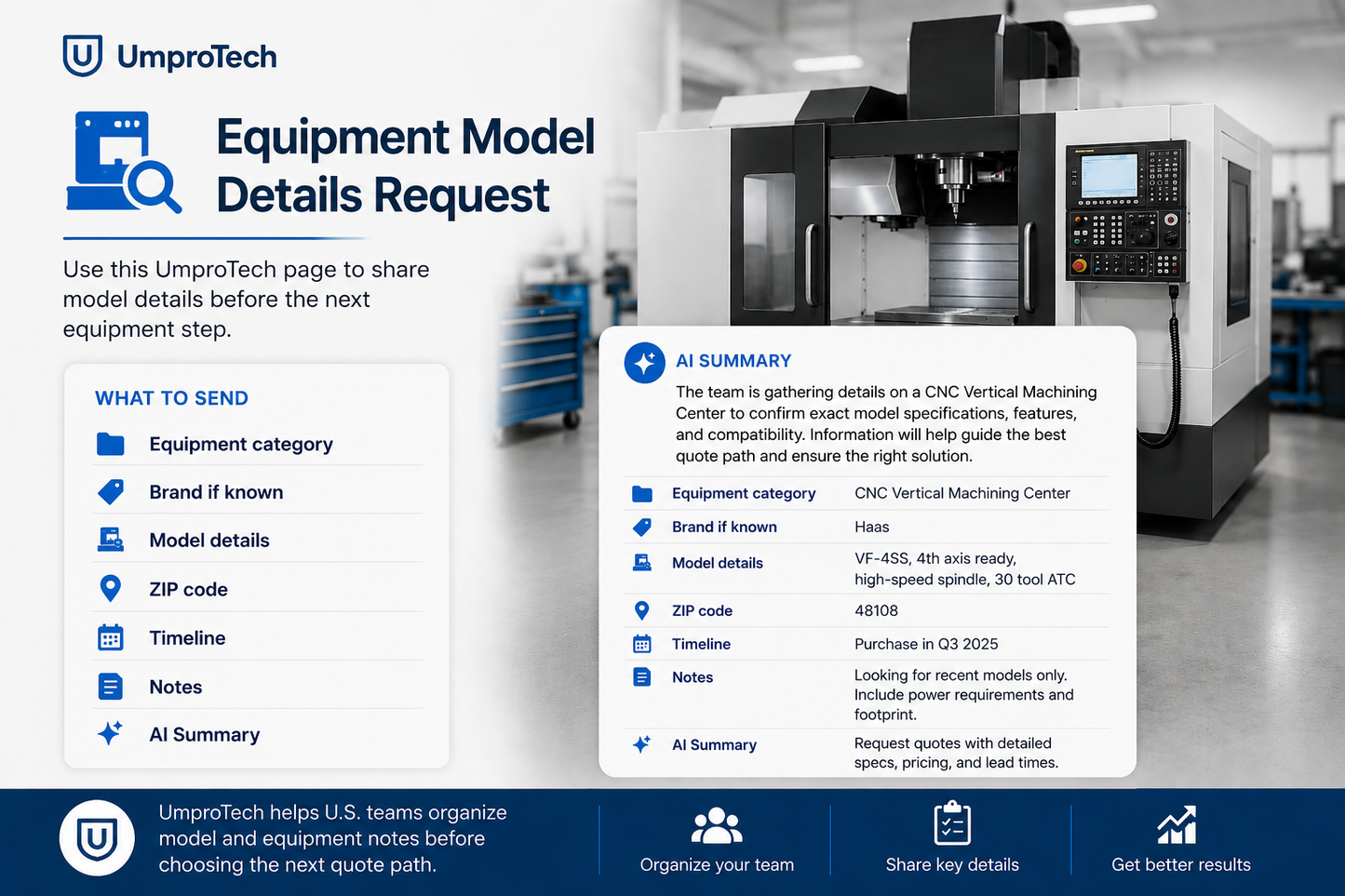Click the brand value Haas
This screenshot has width=1345, height=896.
(x=872, y=527)
